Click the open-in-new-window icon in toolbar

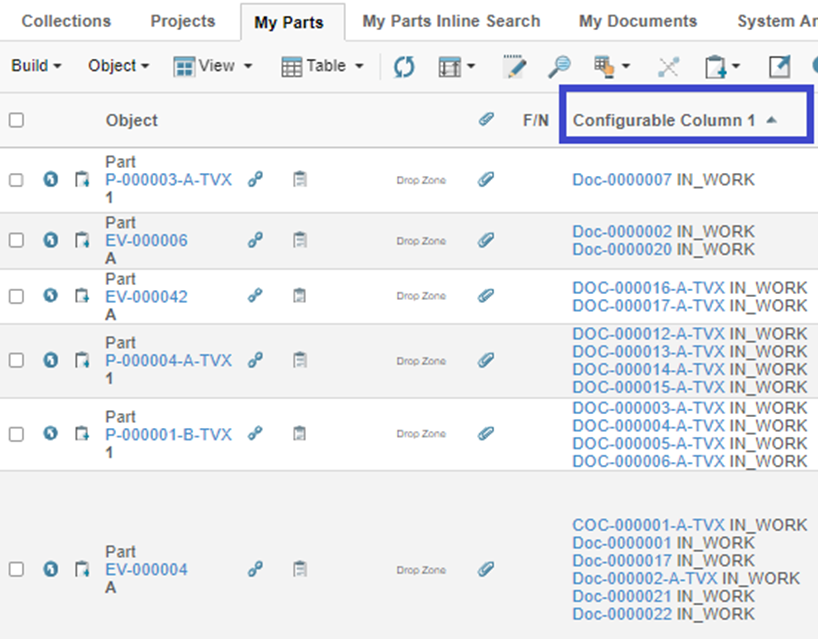(779, 67)
